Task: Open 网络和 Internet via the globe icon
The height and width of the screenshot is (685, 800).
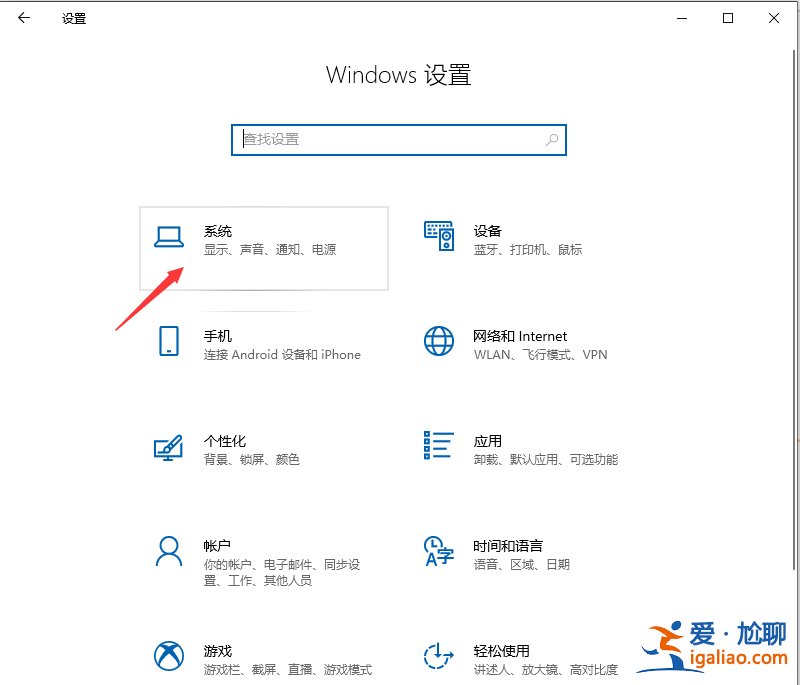Action: [439, 343]
